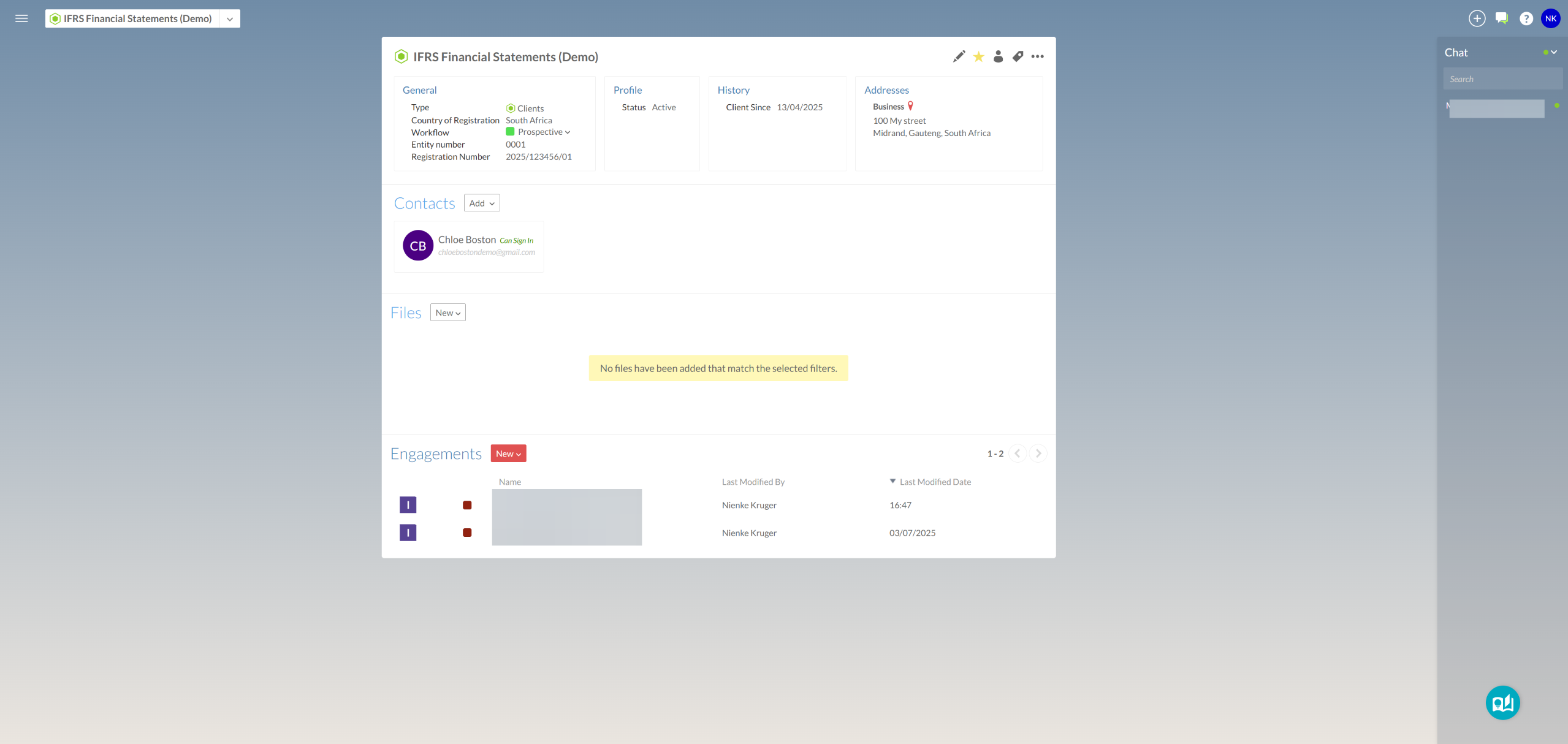The image size is (1568, 744).
Task: Sort by Last Modified Date column
Action: coord(934,482)
